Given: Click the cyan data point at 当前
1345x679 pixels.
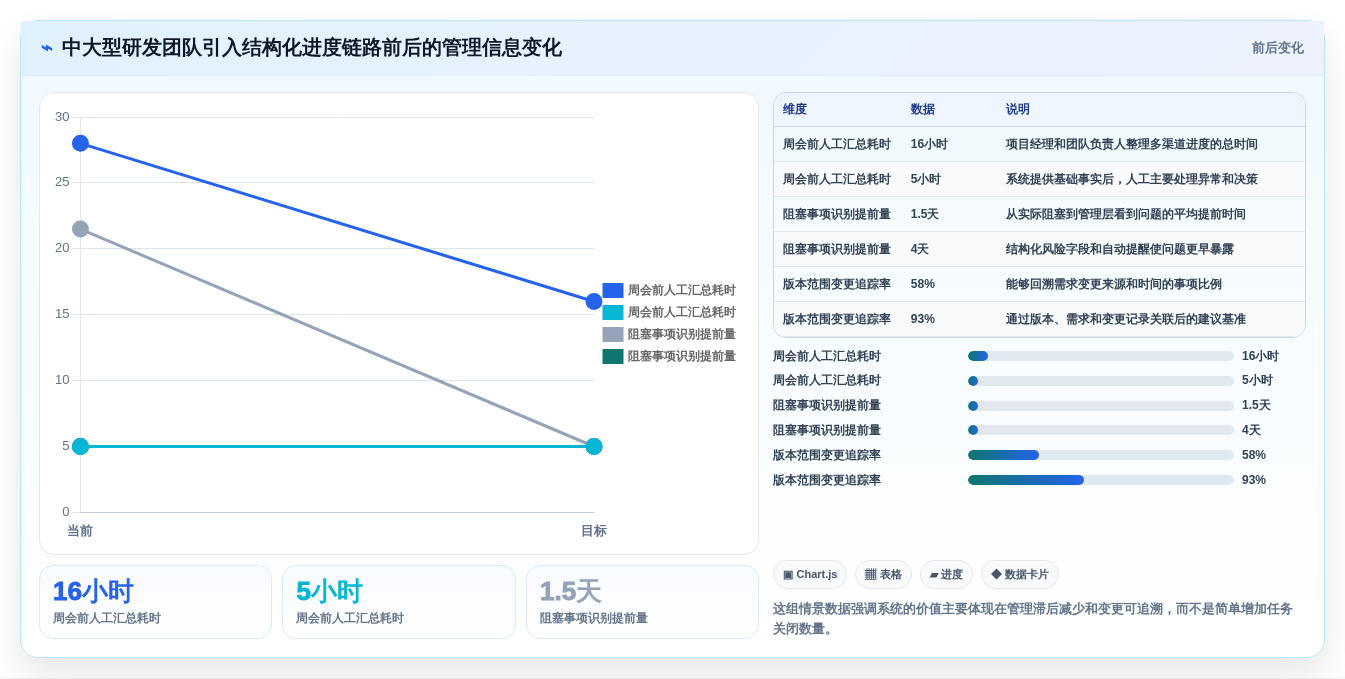Looking at the screenshot, I should [x=80, y=446].
